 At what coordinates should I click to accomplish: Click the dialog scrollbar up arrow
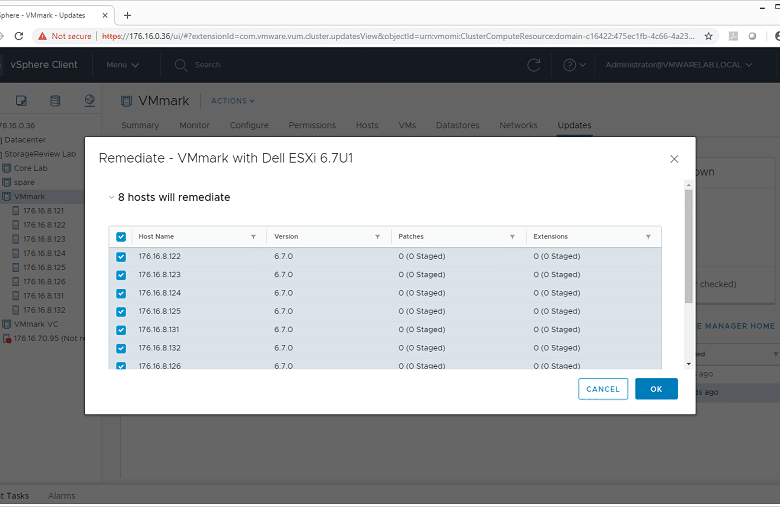point(689,185)
